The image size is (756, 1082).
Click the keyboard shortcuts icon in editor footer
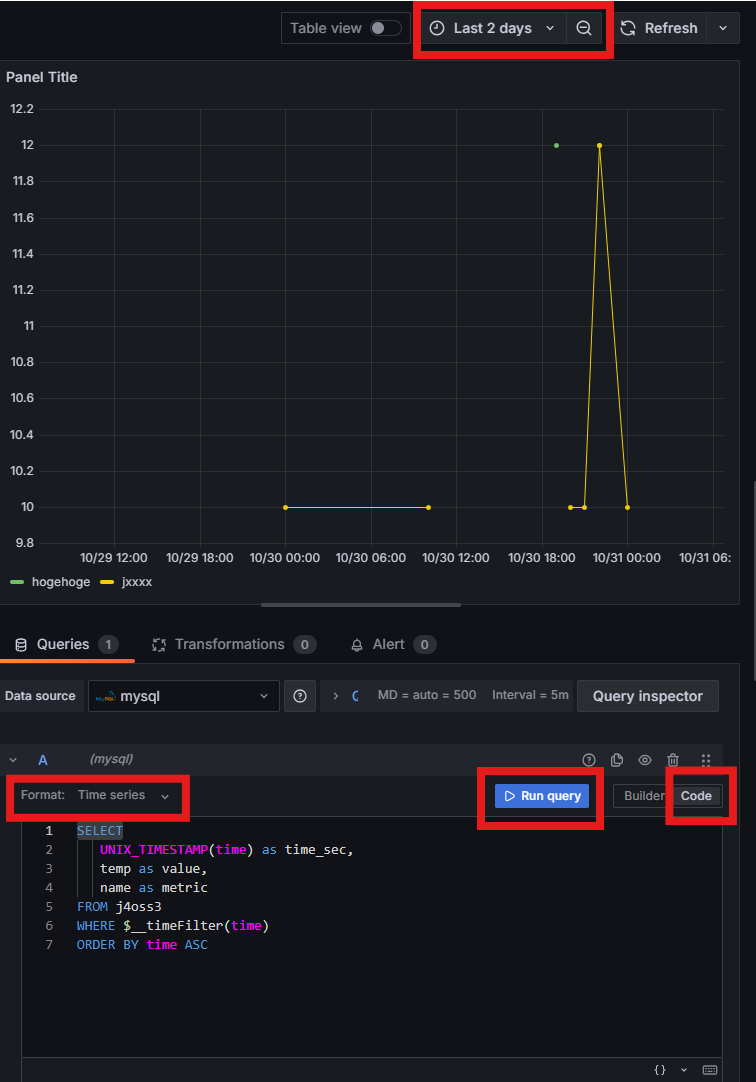[x=710, y=1069]
